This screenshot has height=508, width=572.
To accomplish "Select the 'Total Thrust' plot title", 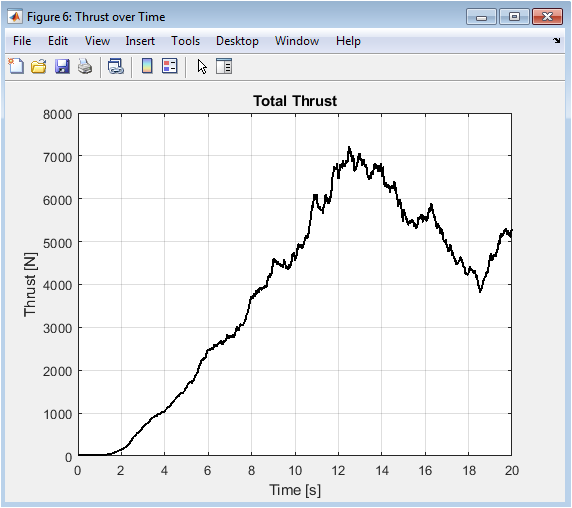I will pos(295,101).
